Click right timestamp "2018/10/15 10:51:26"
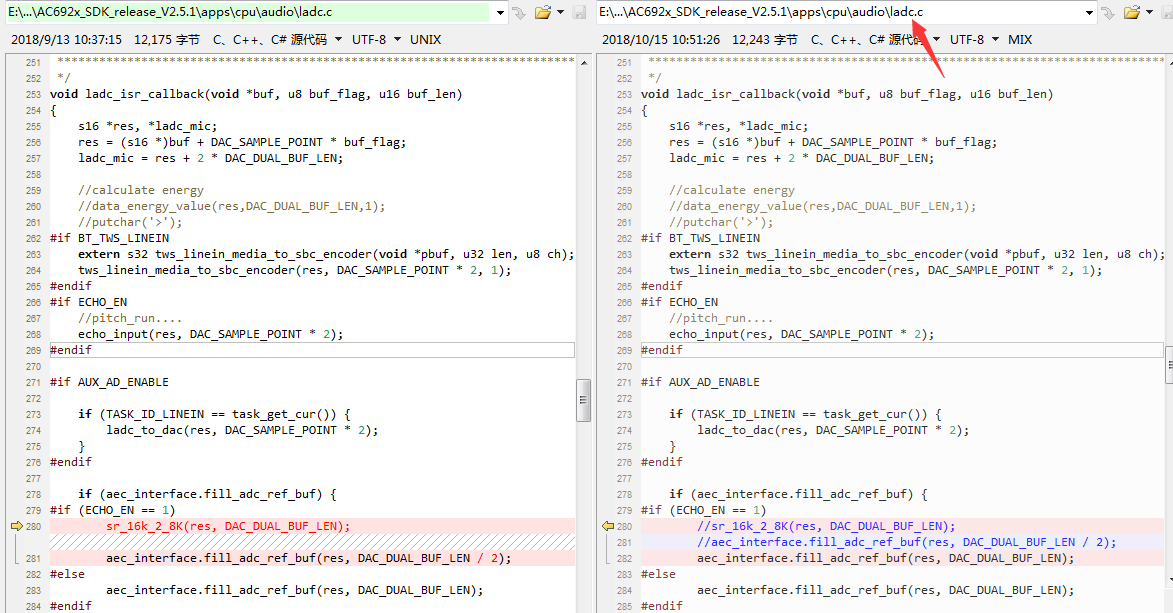Image resolution: width=1173 pixels, height=613 pixels. (661, 40)
